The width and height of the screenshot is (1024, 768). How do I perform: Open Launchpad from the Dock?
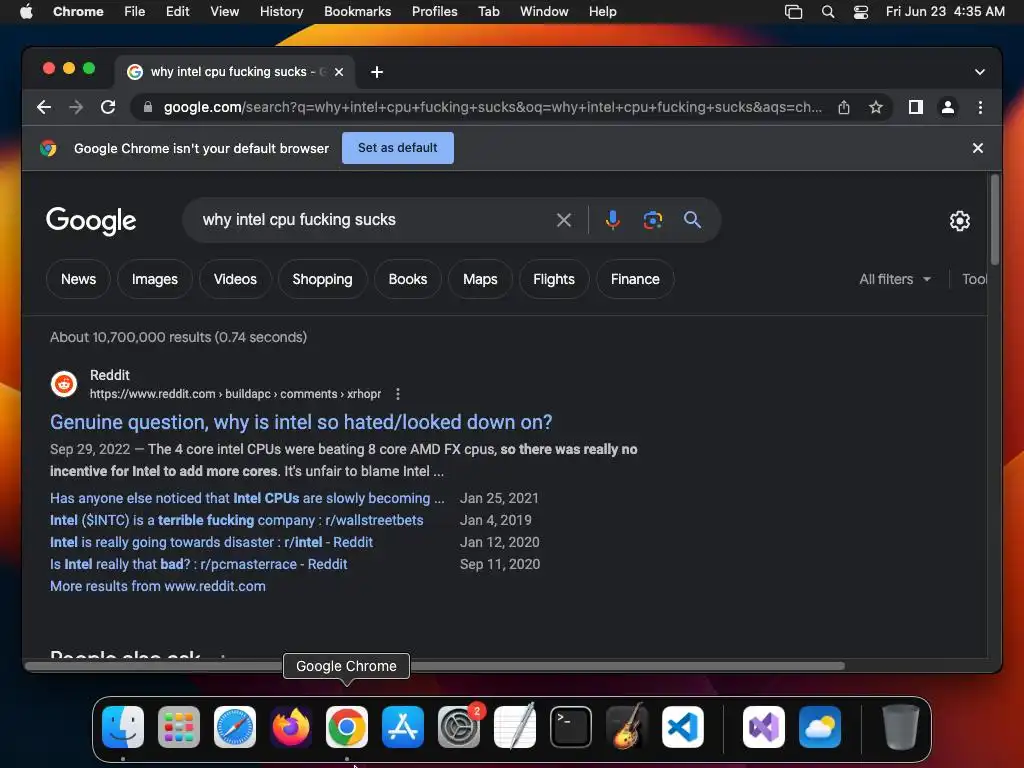click(179, 726)
